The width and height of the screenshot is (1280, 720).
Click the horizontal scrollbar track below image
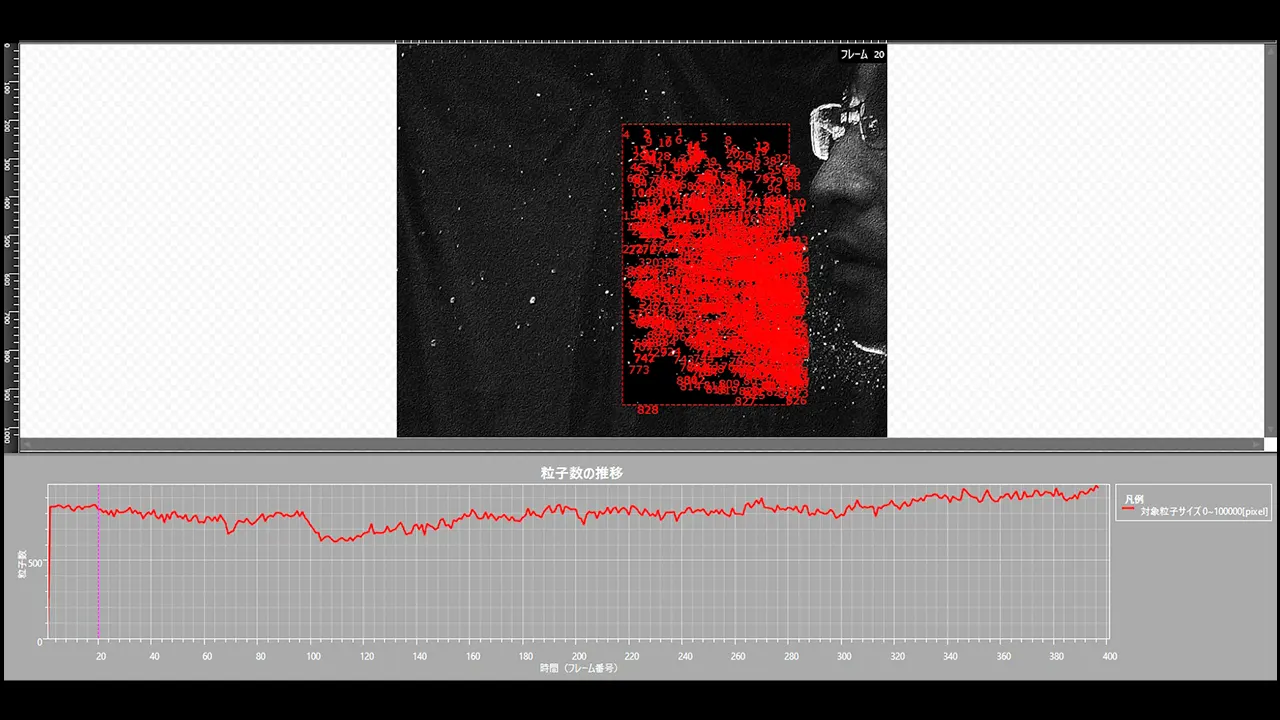tap(642, 444)
